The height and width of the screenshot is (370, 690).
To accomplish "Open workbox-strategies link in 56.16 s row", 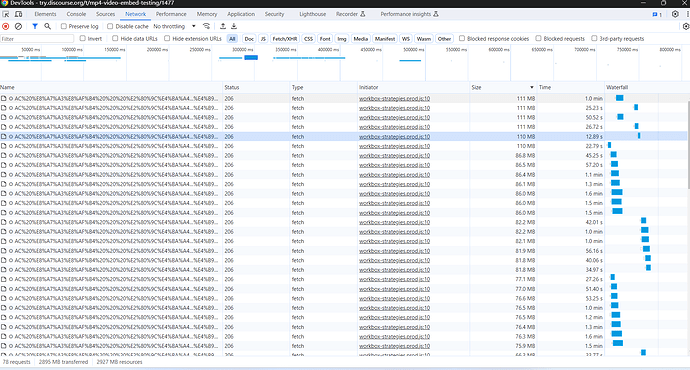I will pyautogui.click(x=394, y=251).
